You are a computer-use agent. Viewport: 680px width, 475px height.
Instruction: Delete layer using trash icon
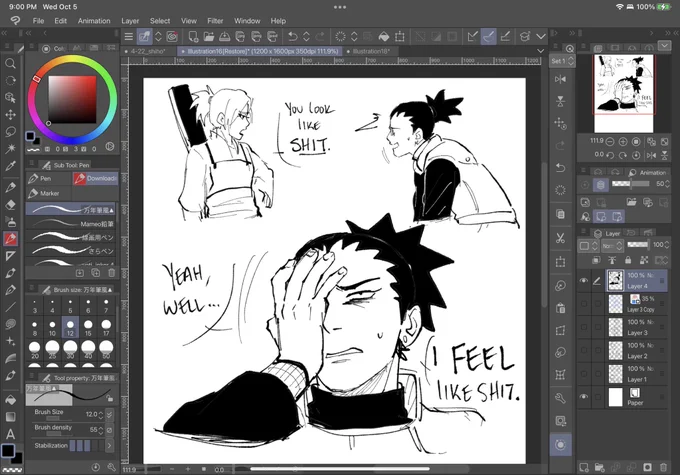(x=663, y=467)
